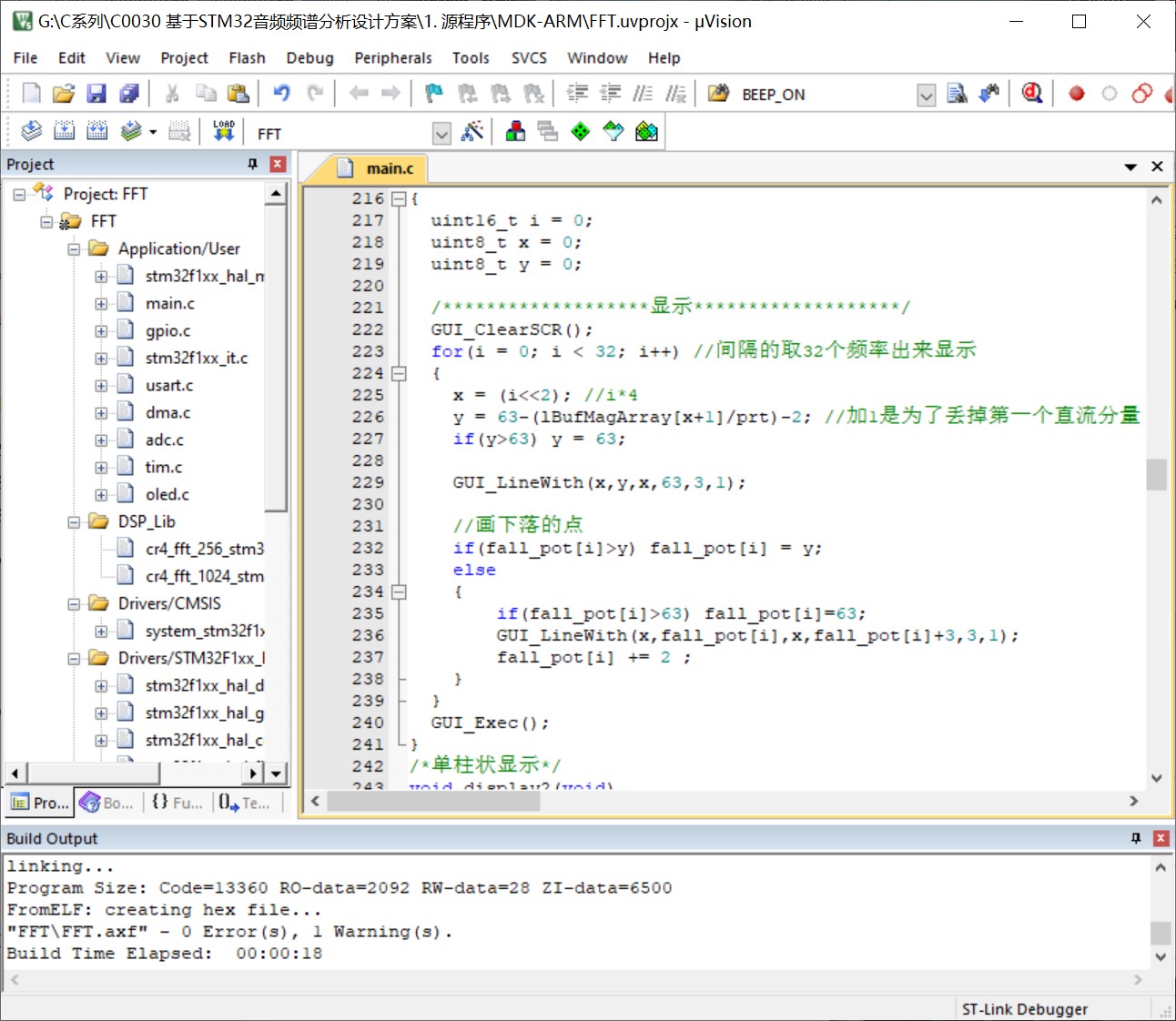Open the File menu
This screenshot has height=1021, width=1176.
coord(25,57)
